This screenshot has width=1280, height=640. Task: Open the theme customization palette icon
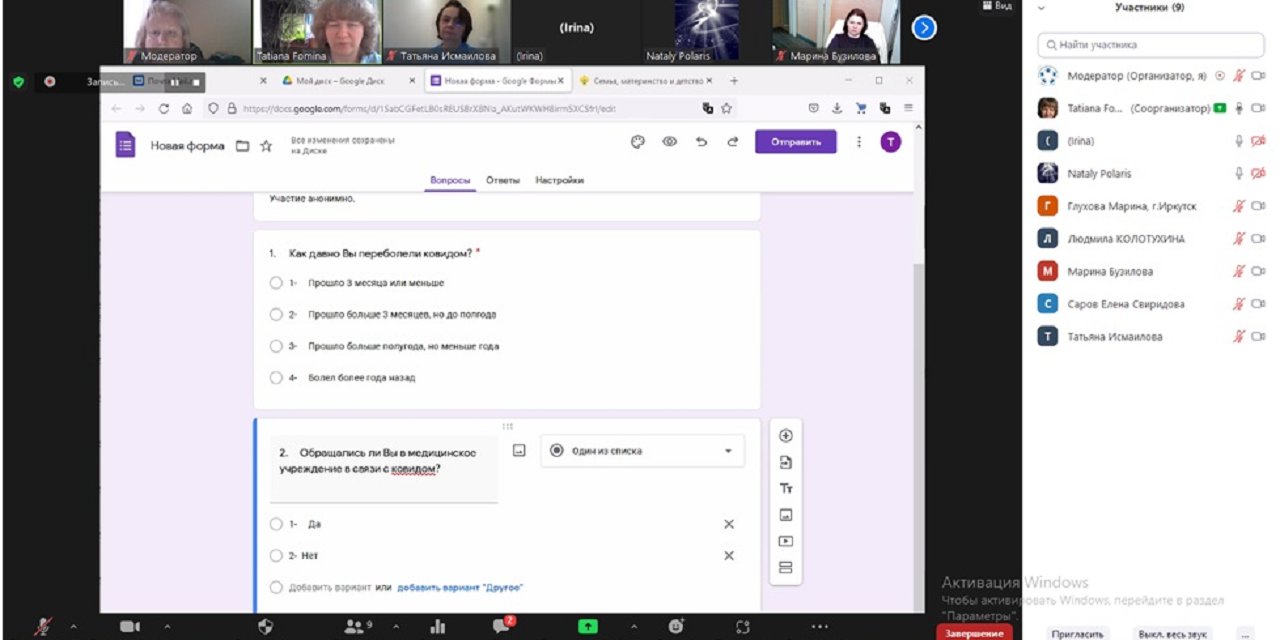638,142
